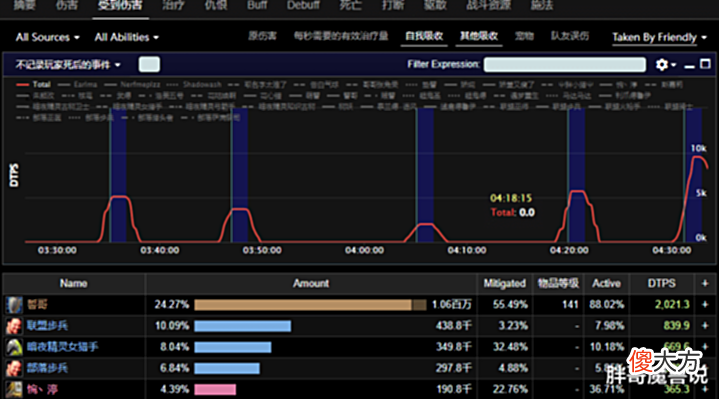This screenshot has height=399, width=719.
Task: Click the arrow next to the gear
Action: click(x=673, y=65)
